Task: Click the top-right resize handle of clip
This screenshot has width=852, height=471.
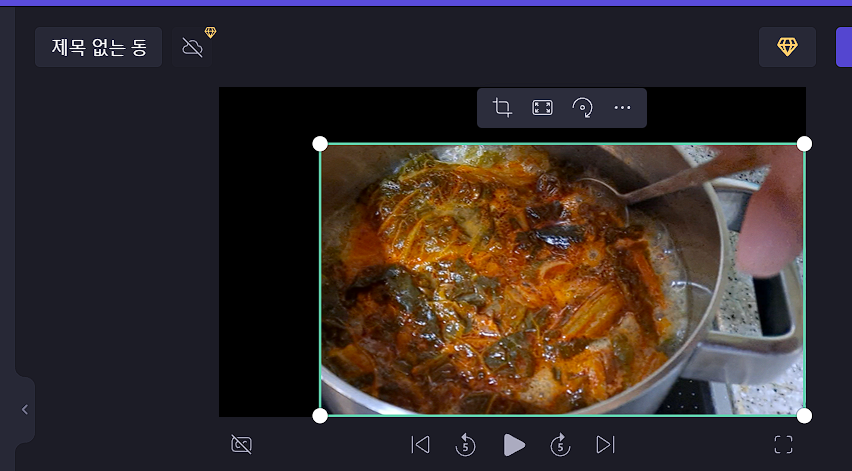Action: (x=804, y=144)
